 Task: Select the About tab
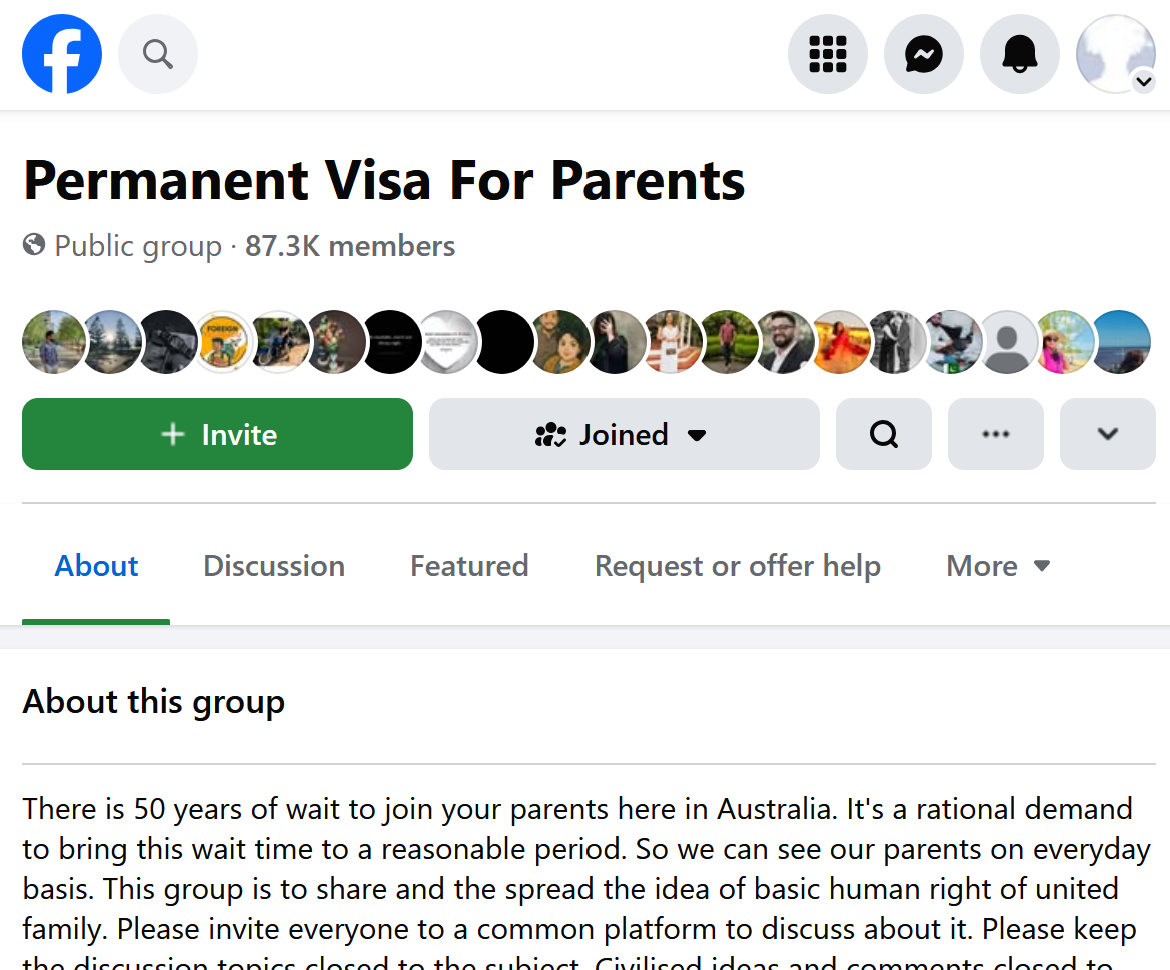(x=96, y=566)
